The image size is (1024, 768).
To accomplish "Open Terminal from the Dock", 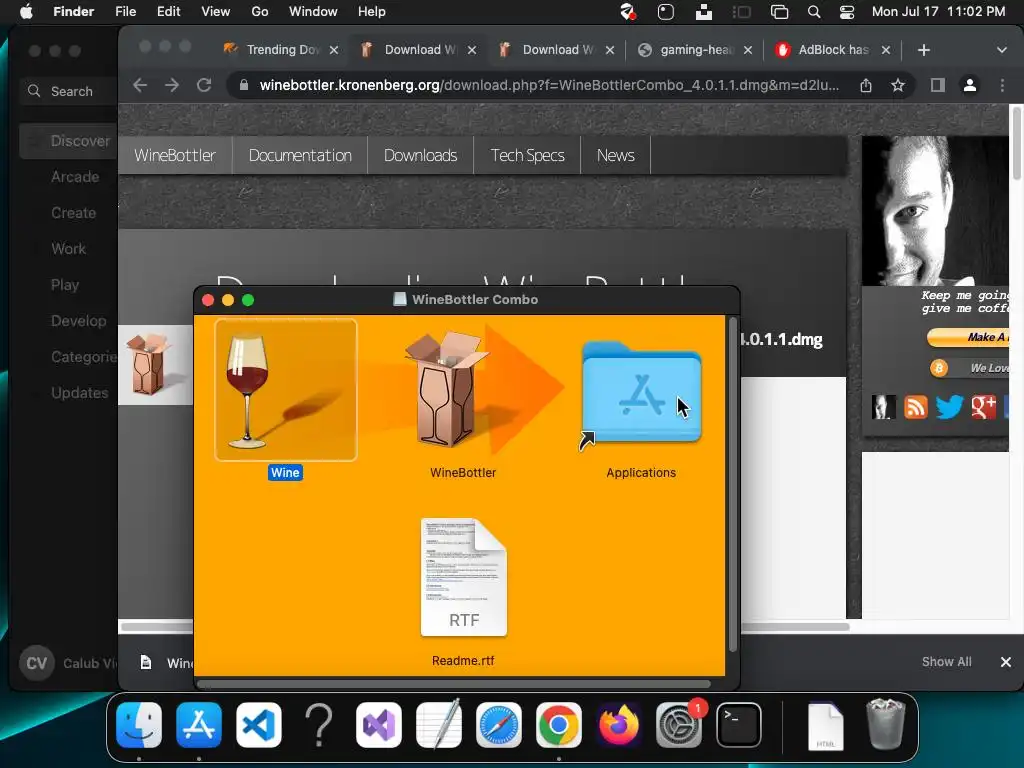I will (x=739, y=725).
